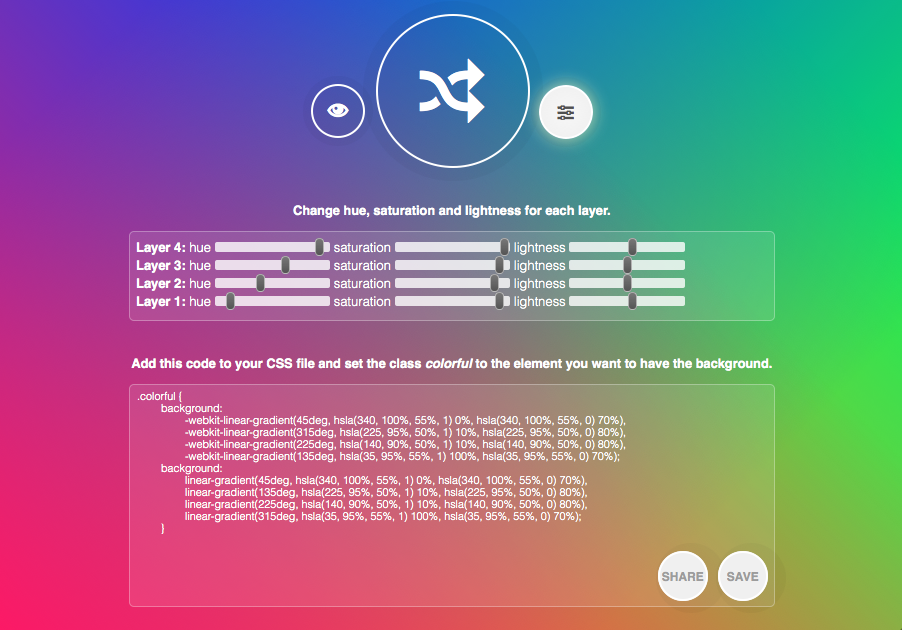Click the -webkit-linear-gradient(45deg line
Viewport: 902px width, 630px height.
(405, 421)
